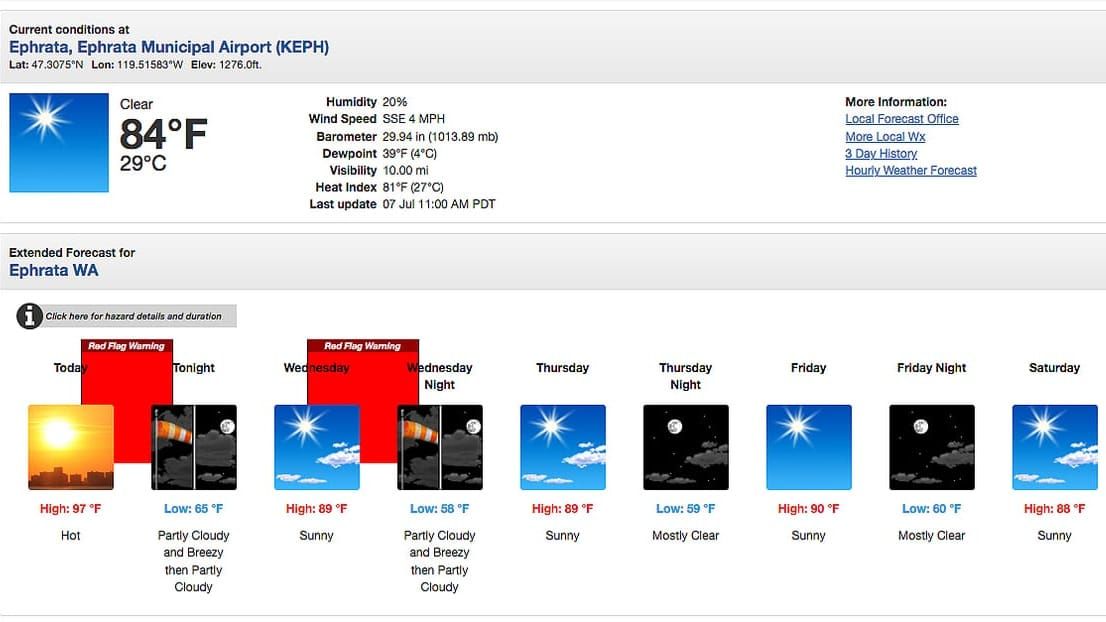
Task: Open the Hourly Weather Forecast link
Action: click(x=911, y=171)
